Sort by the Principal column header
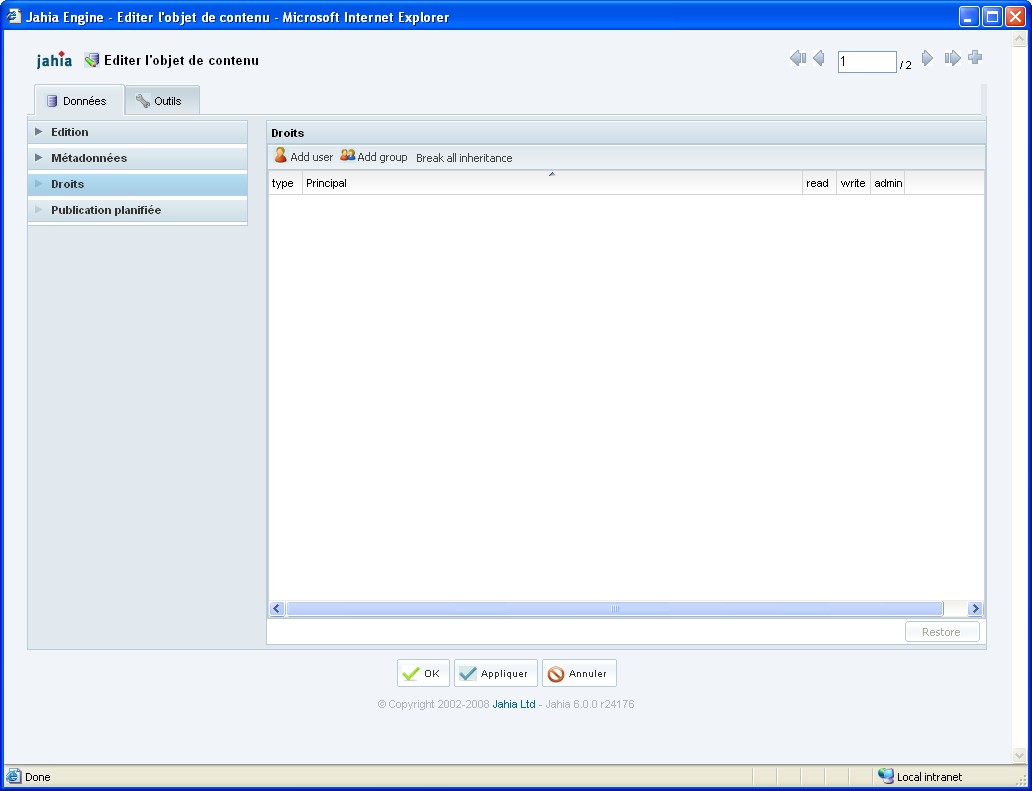The height and width of the screenshot is (791, 1032). click(552, 183)
